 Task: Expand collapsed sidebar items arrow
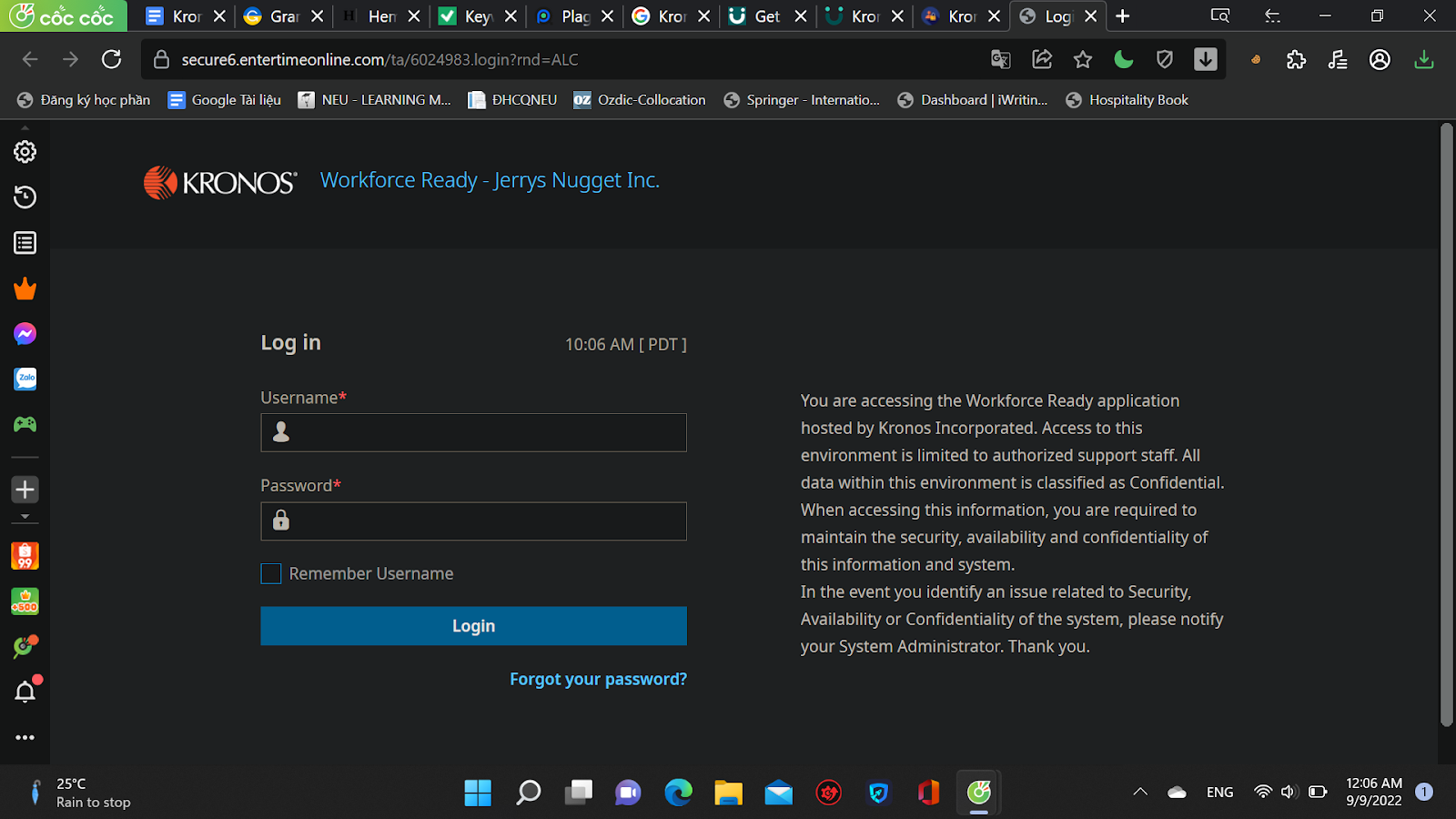click(25, 517)
